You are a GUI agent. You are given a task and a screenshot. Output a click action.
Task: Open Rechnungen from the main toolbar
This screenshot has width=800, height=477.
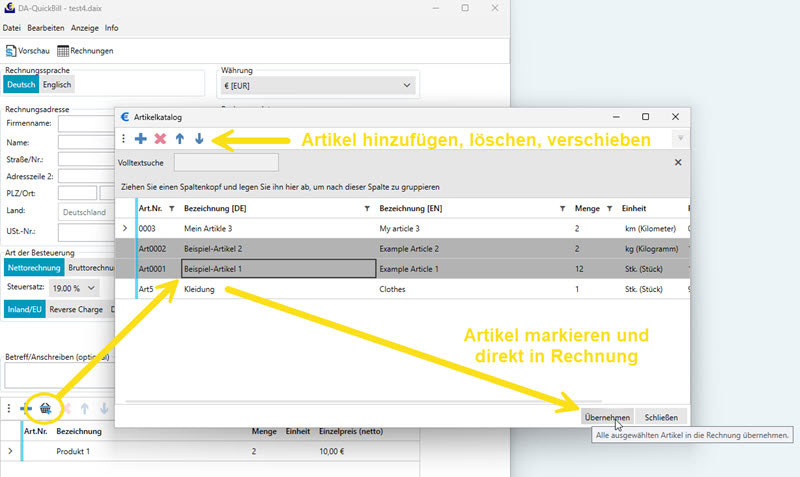coord(85,51)
